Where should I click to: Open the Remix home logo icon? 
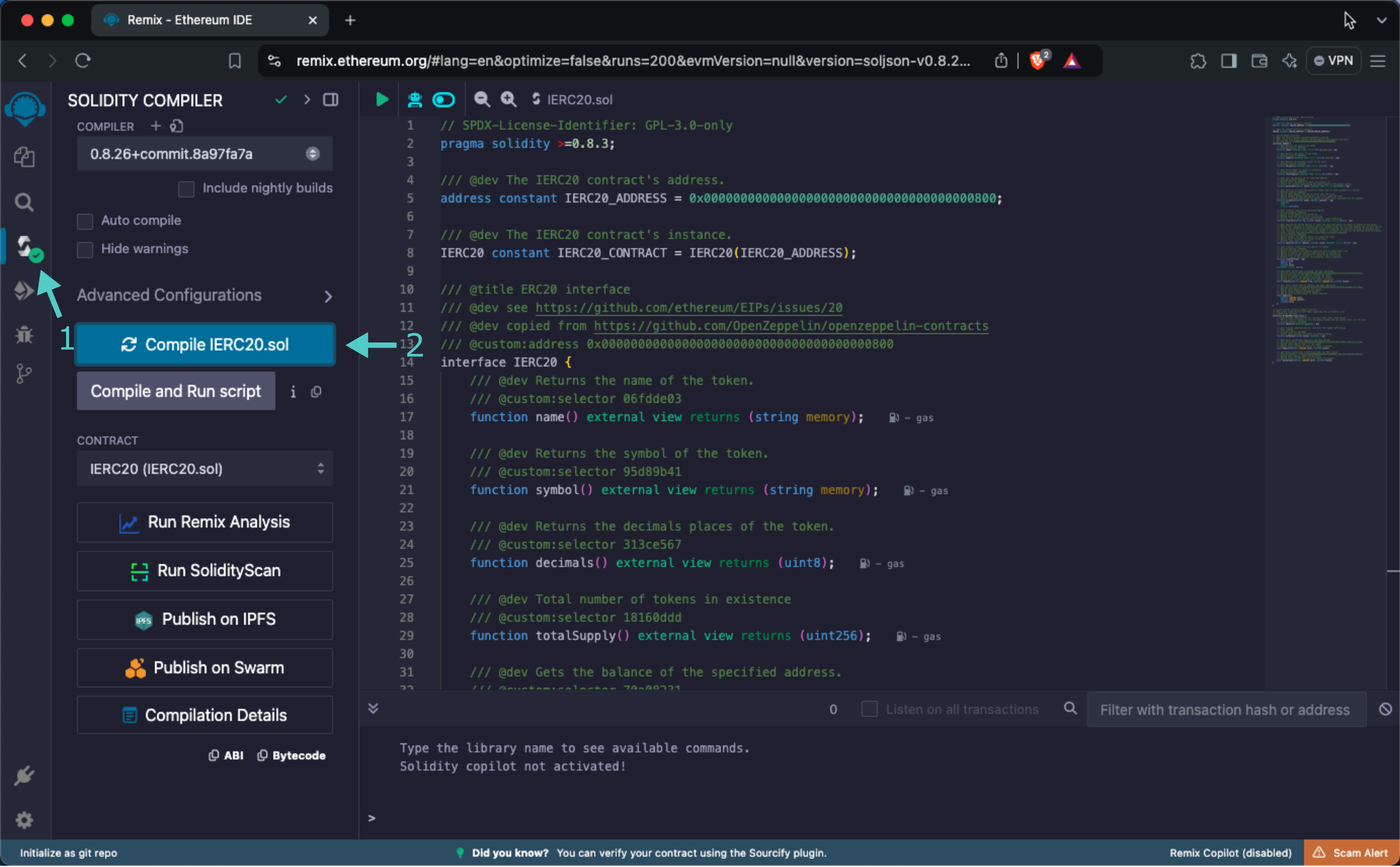click(25, 109)
